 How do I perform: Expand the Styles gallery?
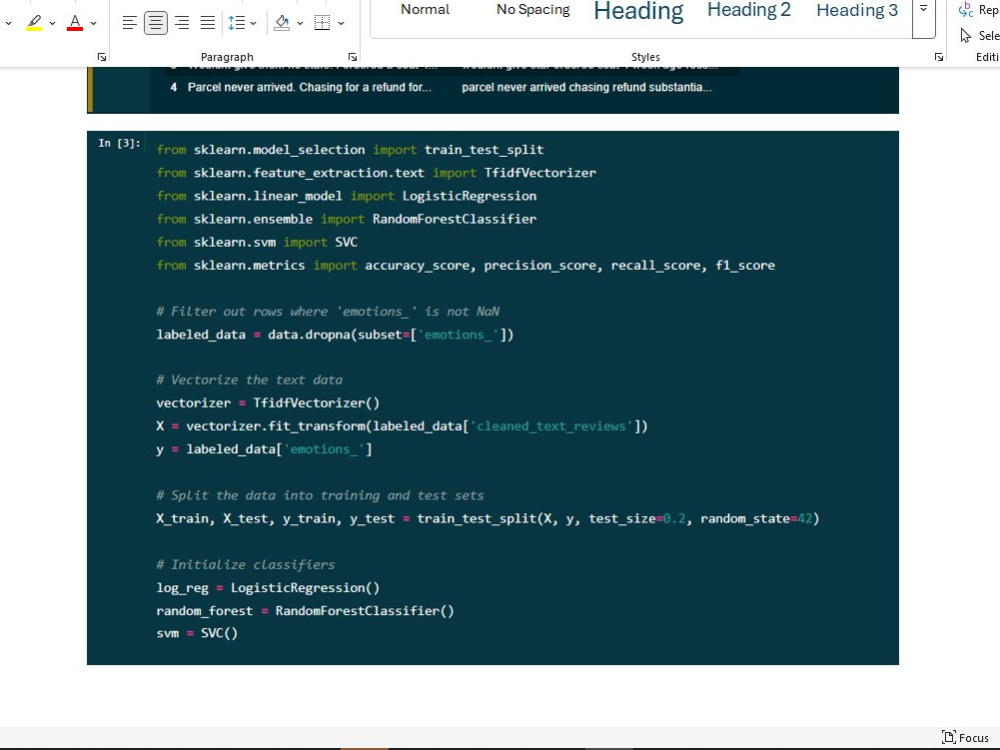923,9
